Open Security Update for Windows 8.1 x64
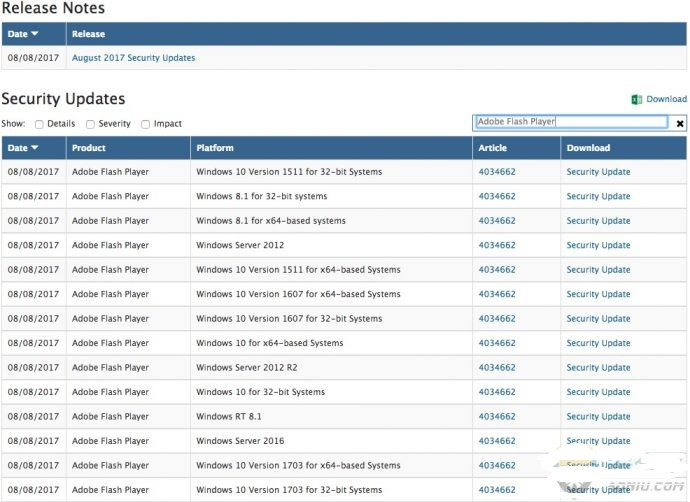Image resolution: width=690 pixels, height=502 pixels. click(598, 220)
